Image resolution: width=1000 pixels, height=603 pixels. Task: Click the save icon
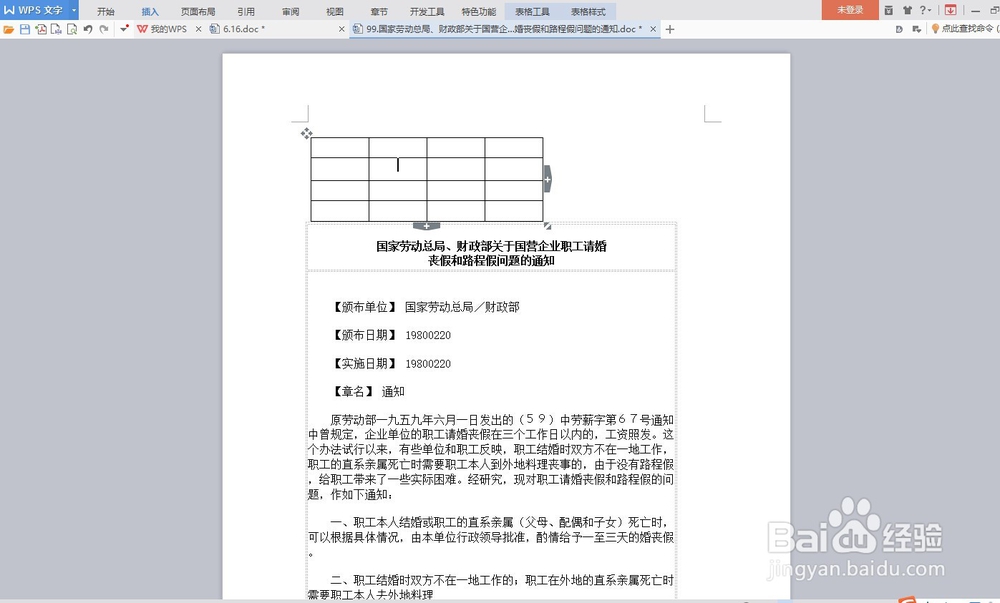[x=25, y=29]
